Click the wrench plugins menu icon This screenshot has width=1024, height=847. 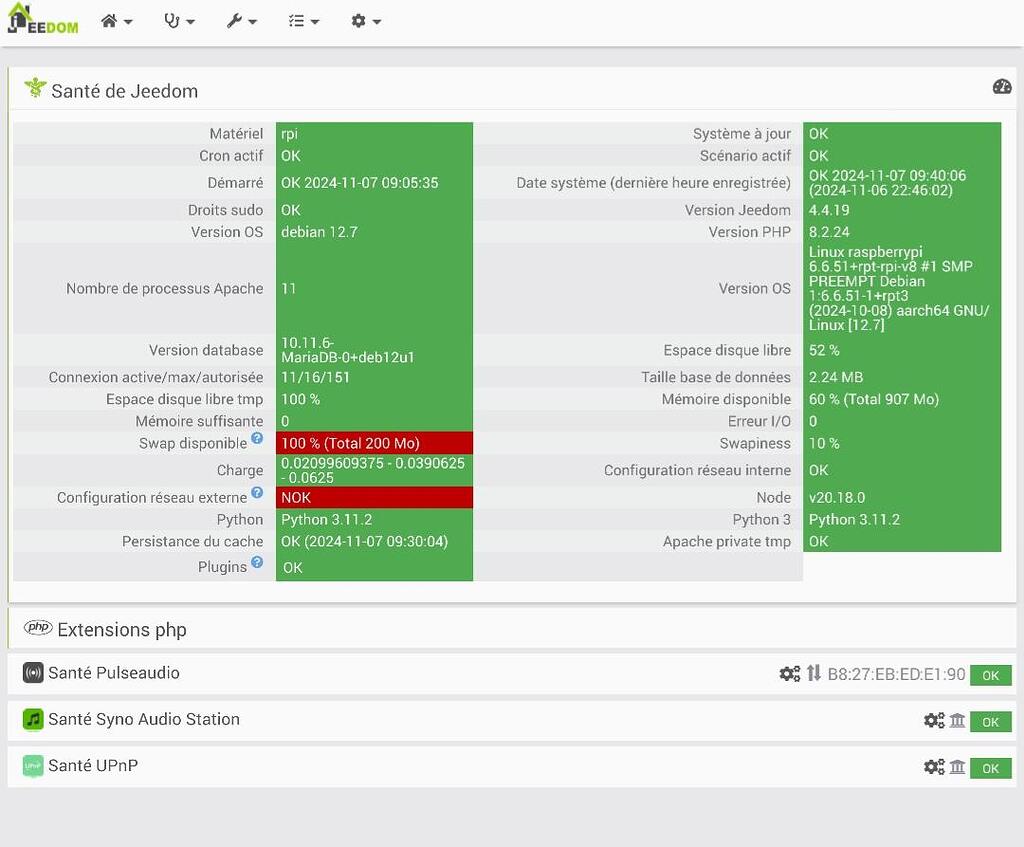[x=236, y=20]
